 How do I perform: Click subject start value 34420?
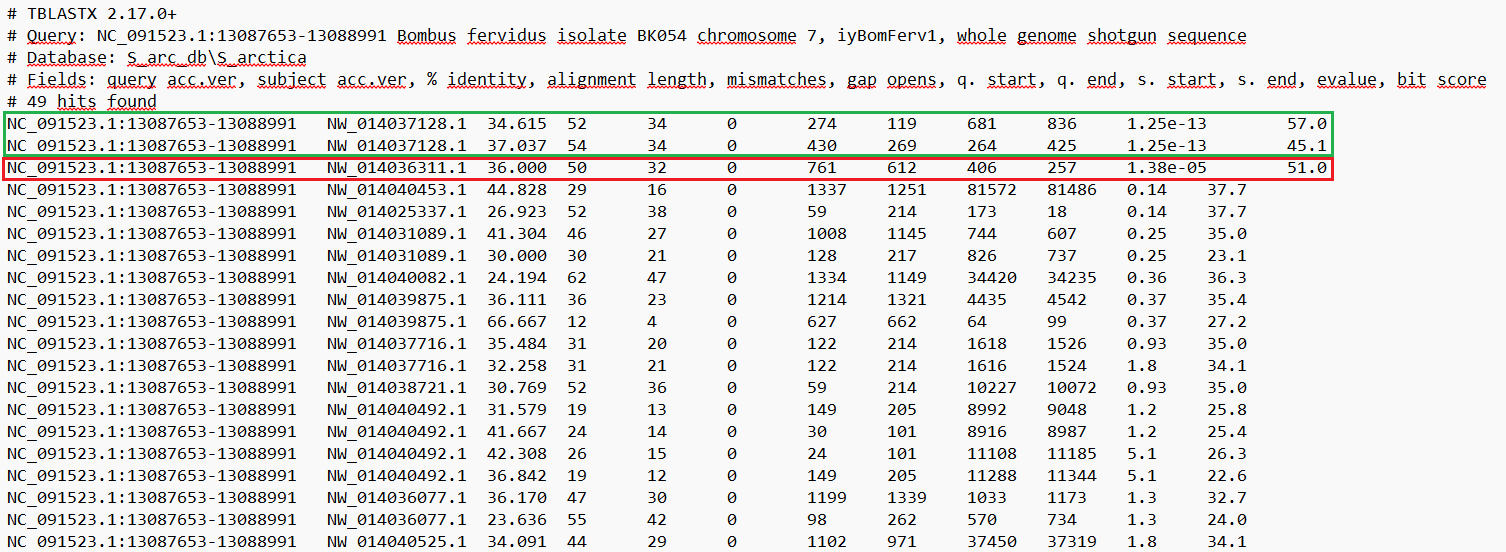992,277
